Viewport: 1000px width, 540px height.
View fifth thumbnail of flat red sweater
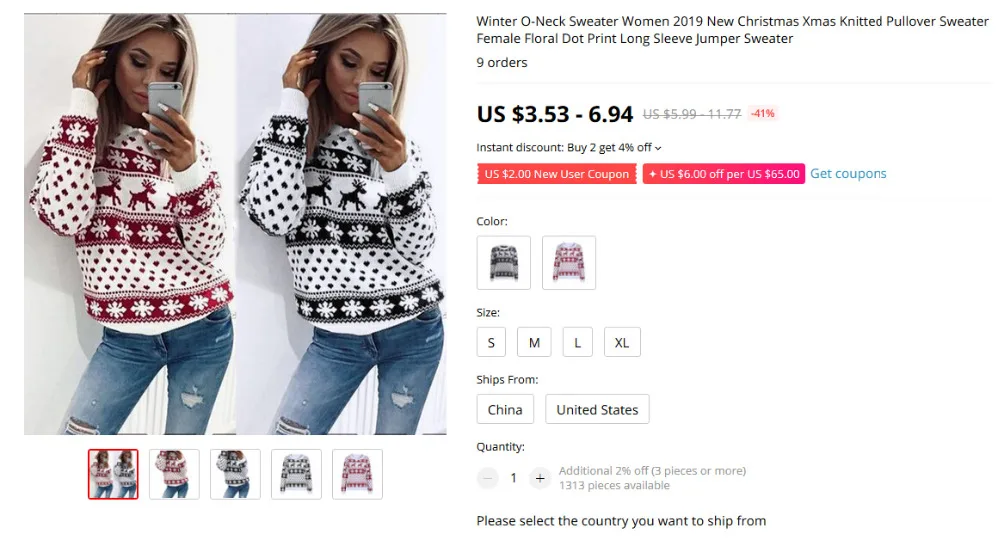[x=357, y=474]
